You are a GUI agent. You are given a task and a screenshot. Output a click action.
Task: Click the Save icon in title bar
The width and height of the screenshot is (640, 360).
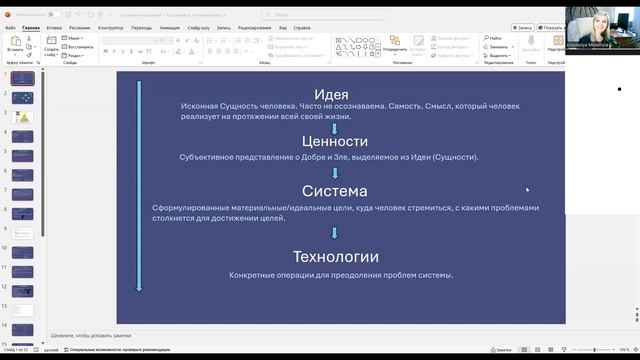(68, 15)
